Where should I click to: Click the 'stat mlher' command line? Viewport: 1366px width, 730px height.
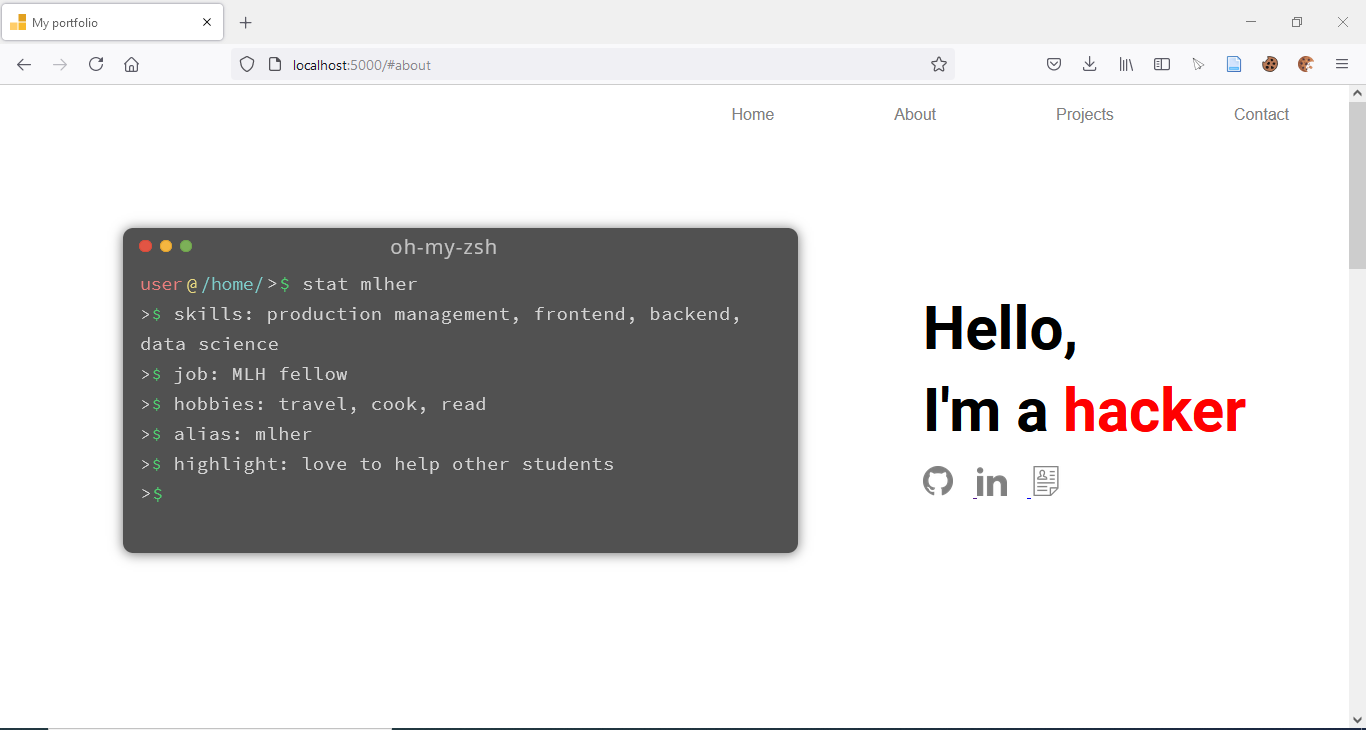(x=279, y=284)
